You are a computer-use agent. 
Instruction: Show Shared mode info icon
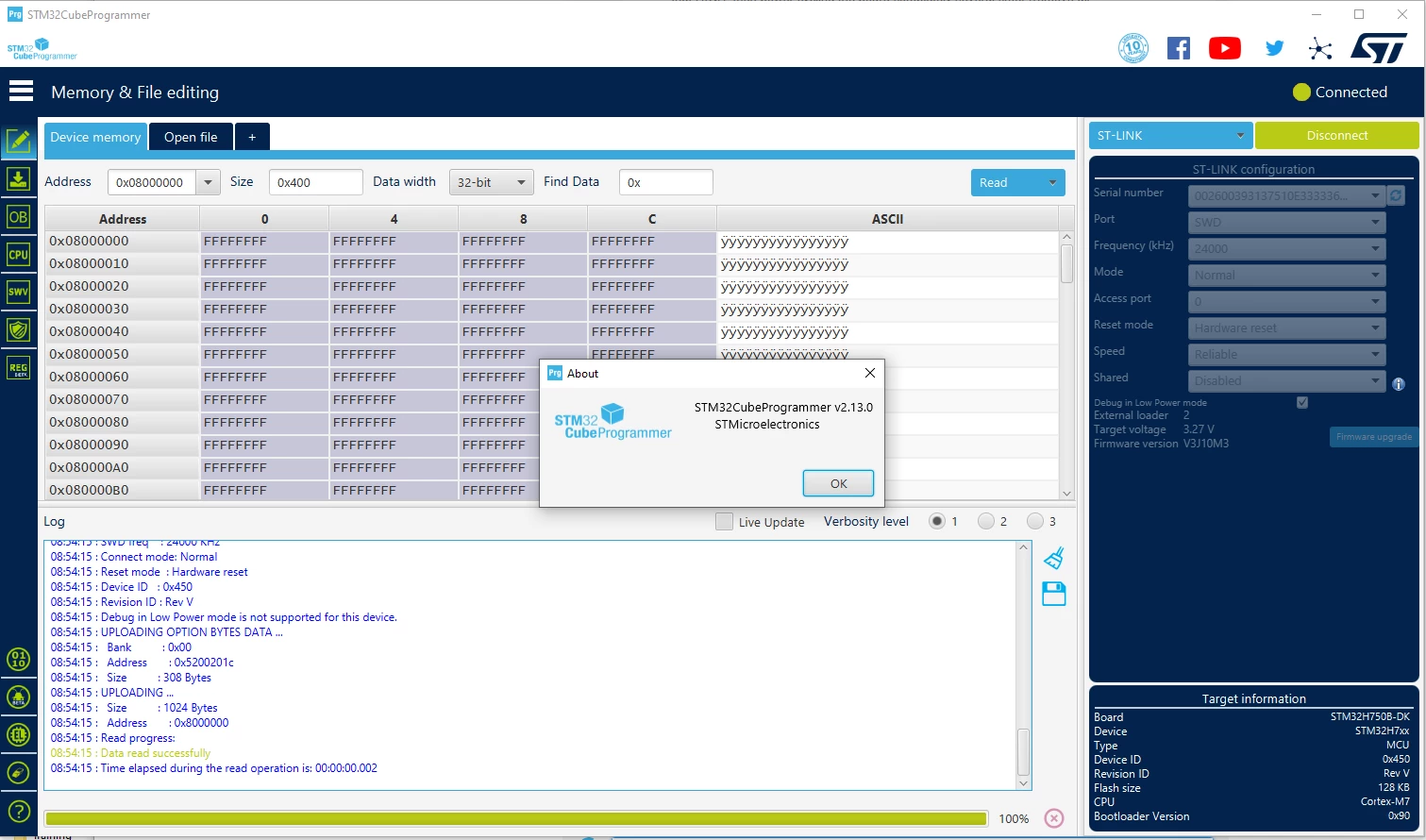(x=1399, y=383)
